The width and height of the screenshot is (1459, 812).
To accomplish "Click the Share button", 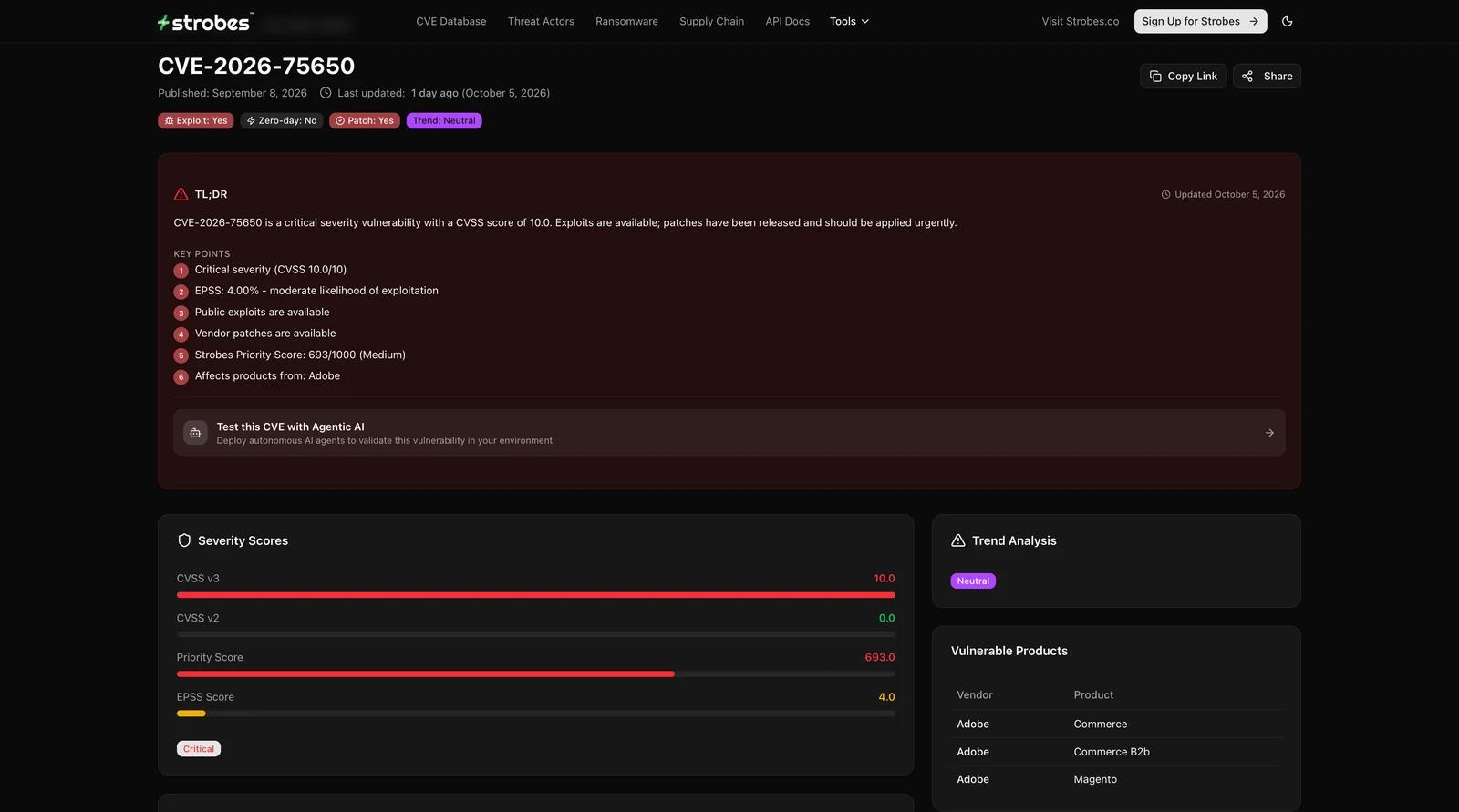I will [1267, 76].
